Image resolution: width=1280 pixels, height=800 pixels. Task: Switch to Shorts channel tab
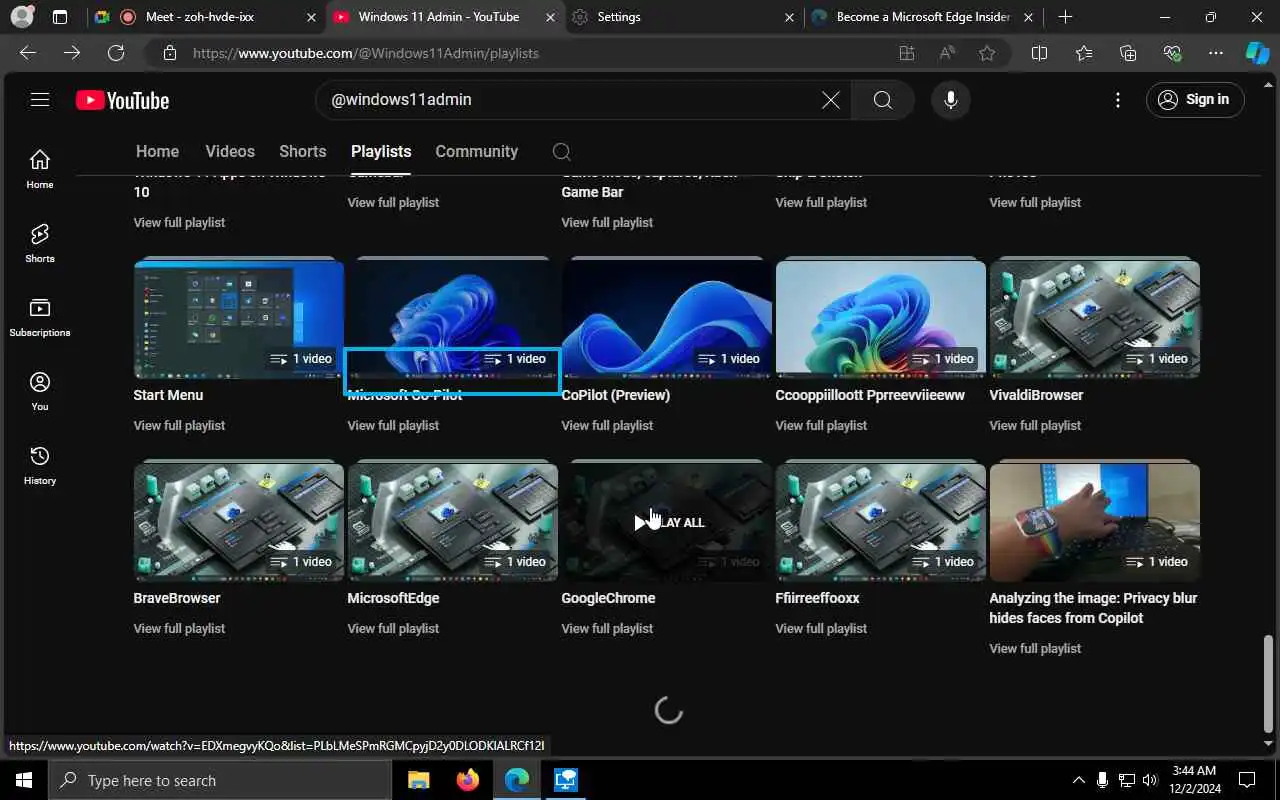point(303,151)
